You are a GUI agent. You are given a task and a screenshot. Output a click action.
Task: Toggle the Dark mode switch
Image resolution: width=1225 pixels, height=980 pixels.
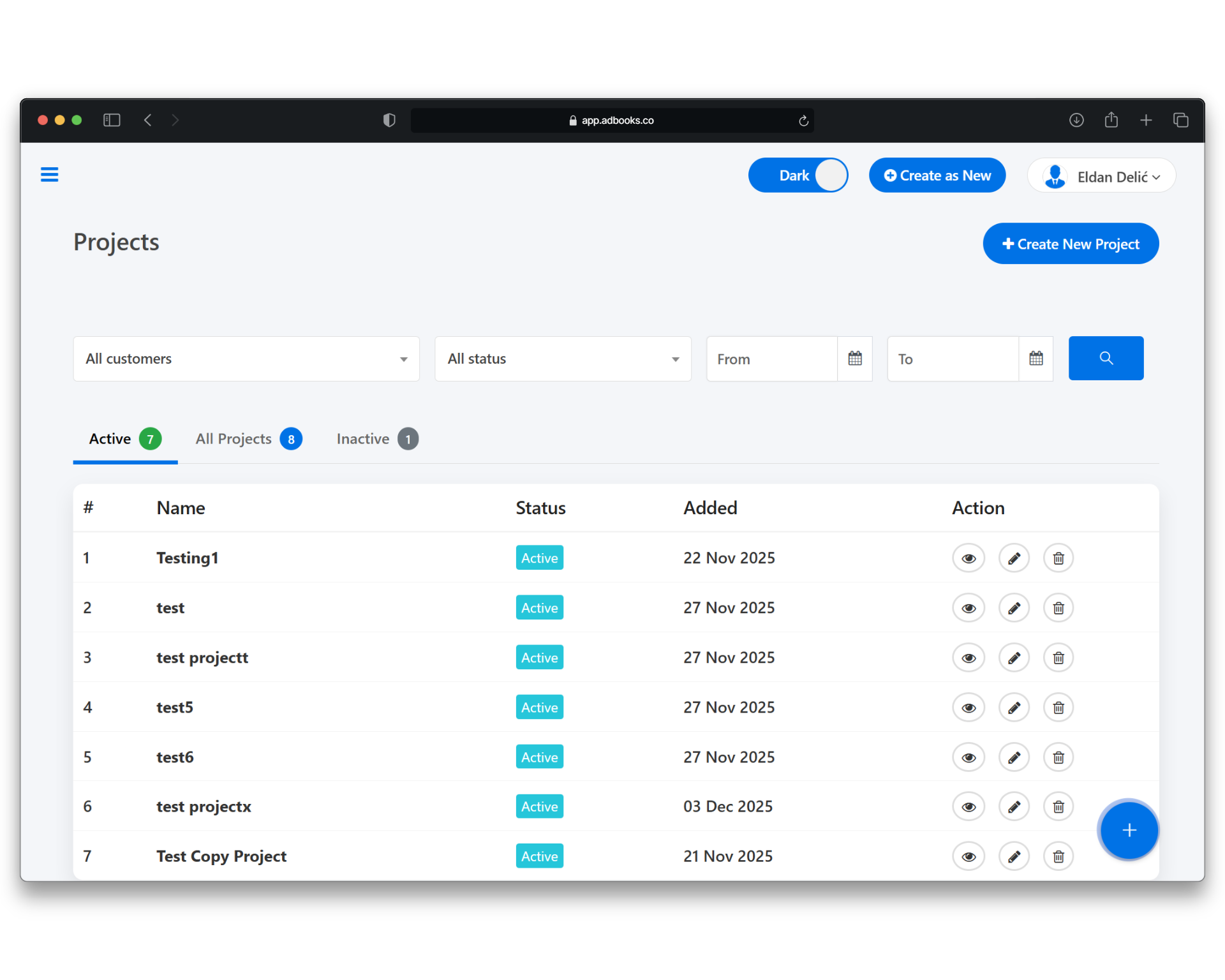coord(798,175)
